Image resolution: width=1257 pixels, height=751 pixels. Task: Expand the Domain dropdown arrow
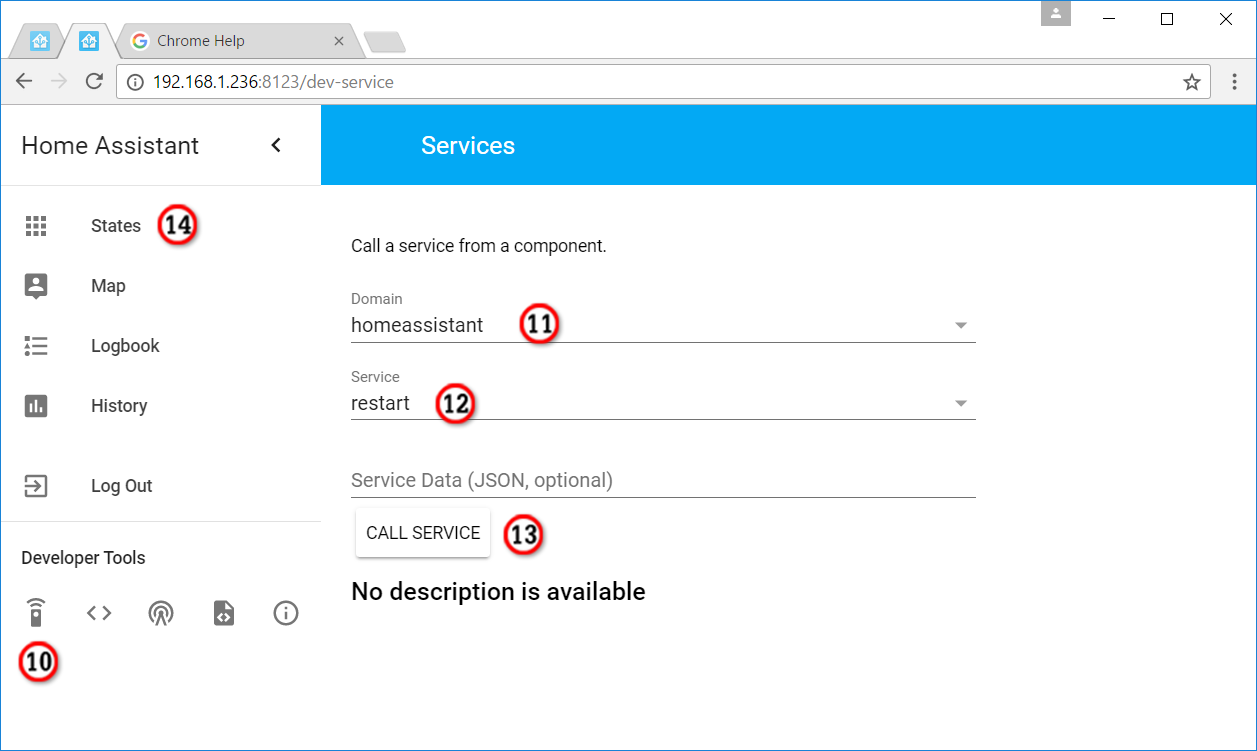point(961,325)
